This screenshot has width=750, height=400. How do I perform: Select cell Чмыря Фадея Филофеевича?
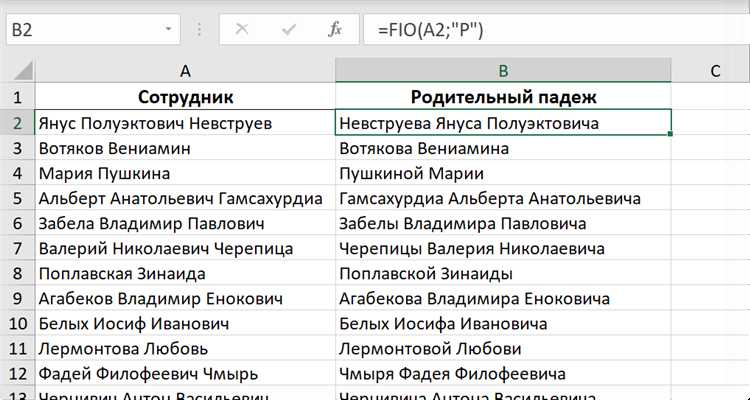pos(503,373)
